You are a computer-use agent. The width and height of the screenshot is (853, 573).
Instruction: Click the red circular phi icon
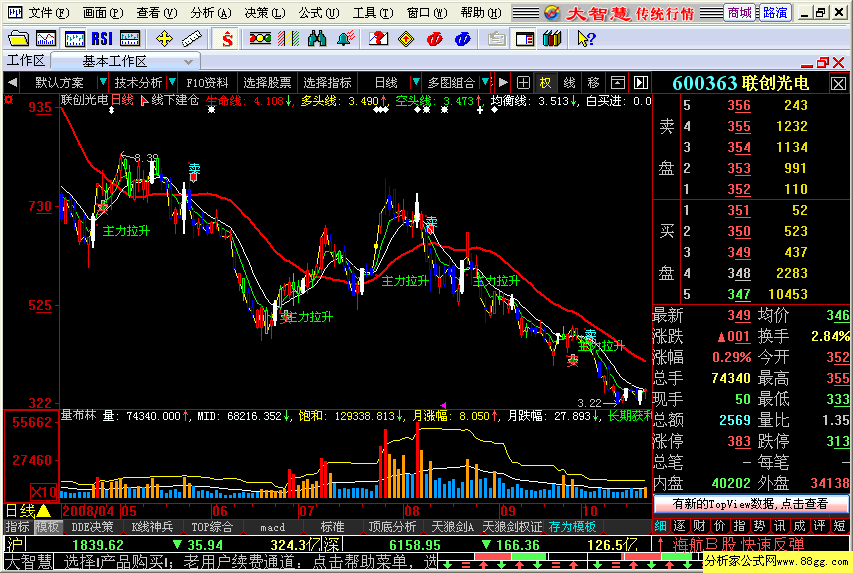click(x=434, y=39)
